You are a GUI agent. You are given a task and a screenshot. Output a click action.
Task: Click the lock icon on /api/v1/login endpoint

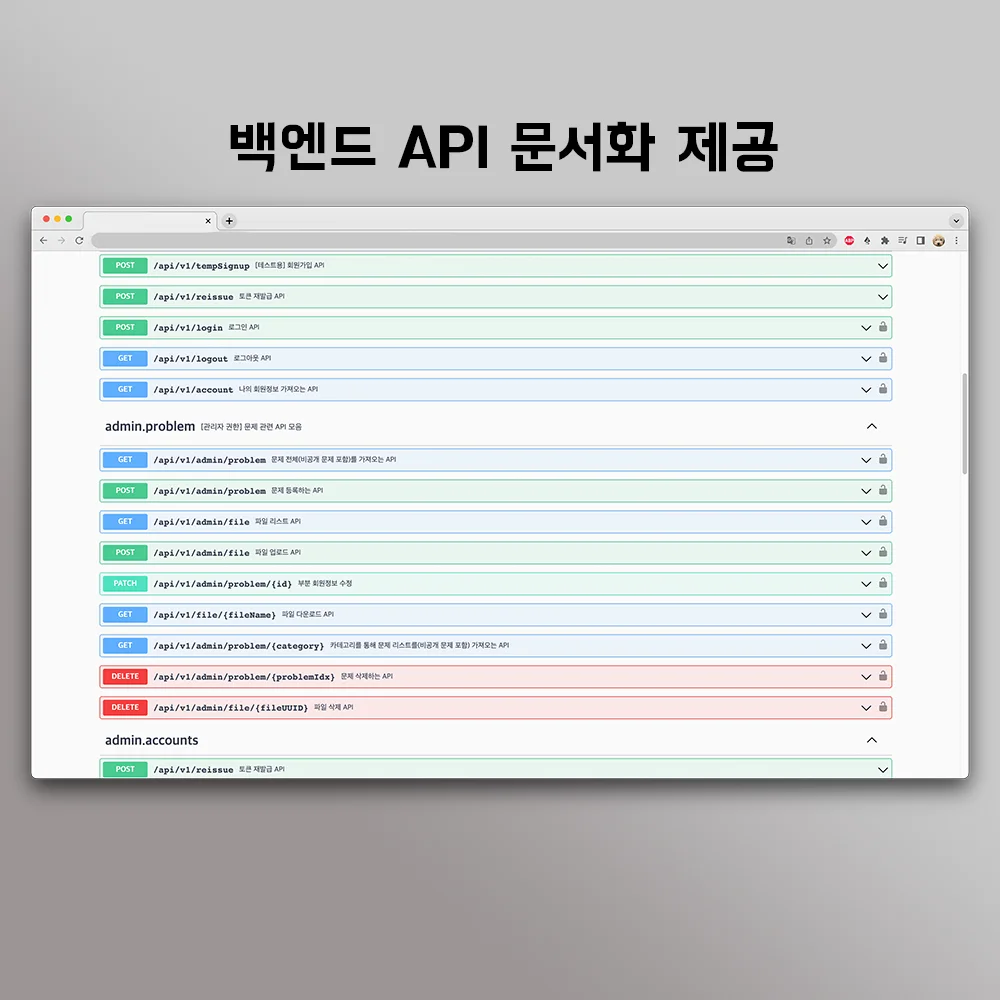[x=883, y=327]
